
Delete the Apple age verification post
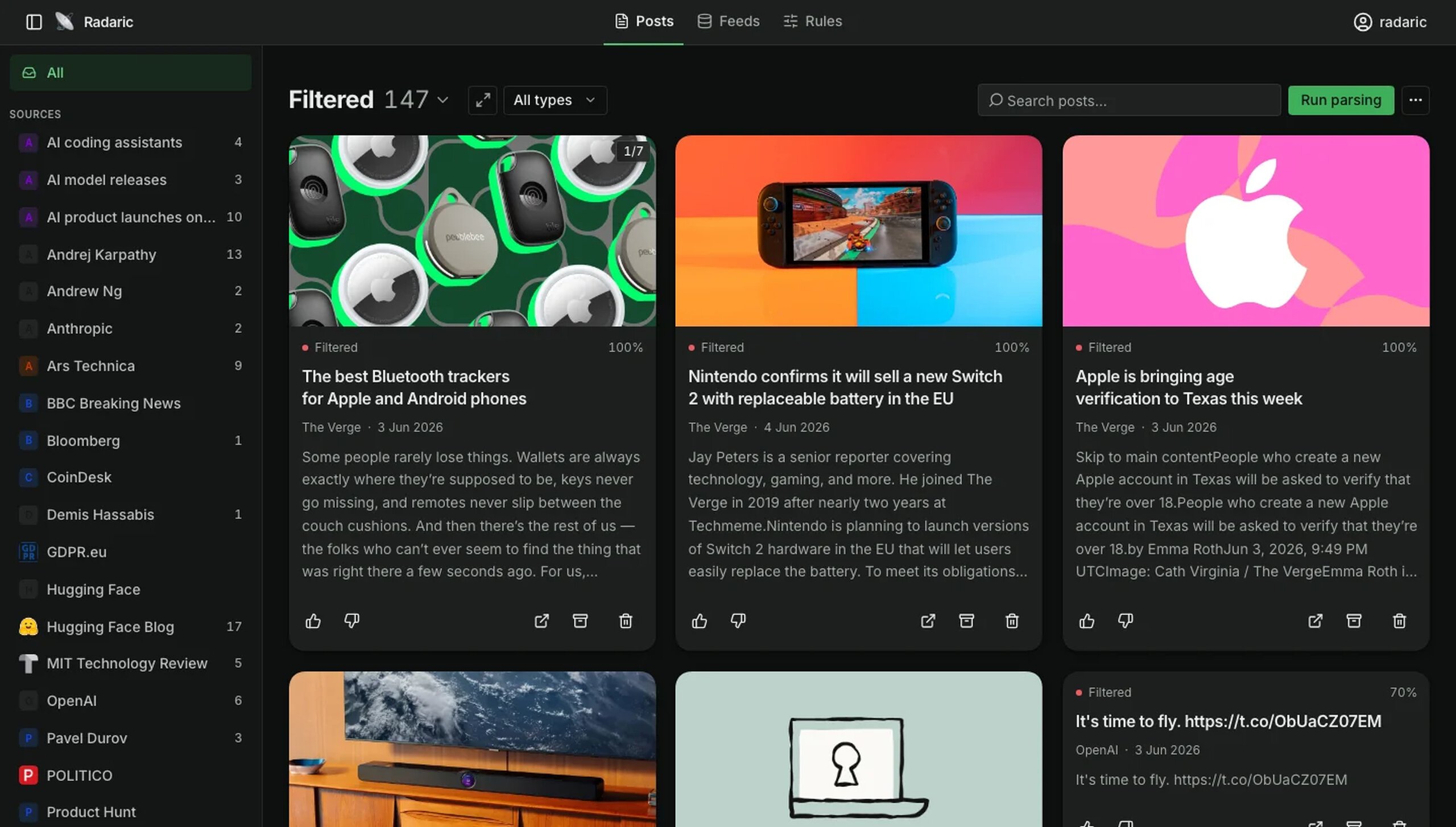click(1399, 621)
